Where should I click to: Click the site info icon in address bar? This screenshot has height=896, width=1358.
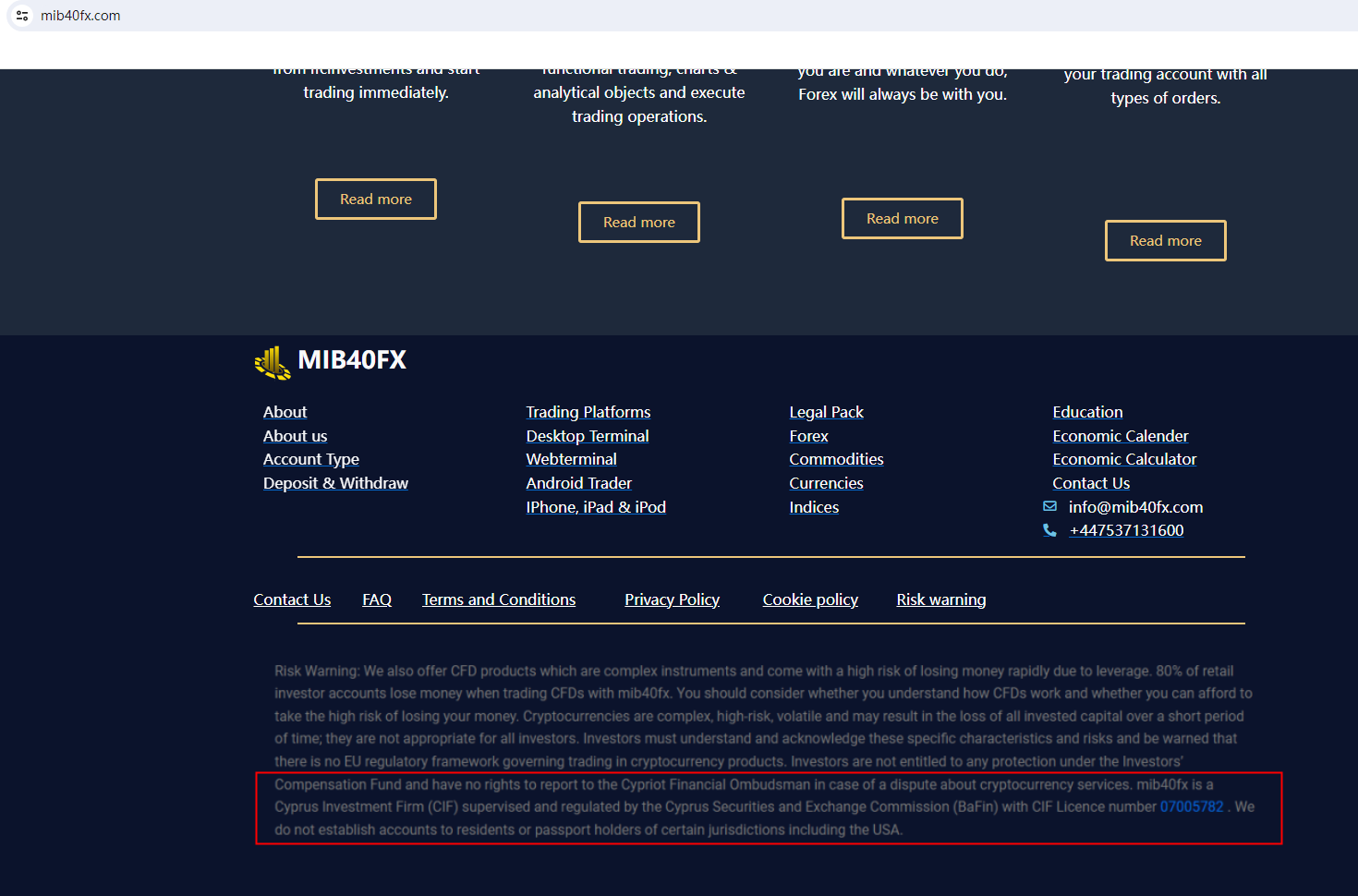(x=22, y=16)
